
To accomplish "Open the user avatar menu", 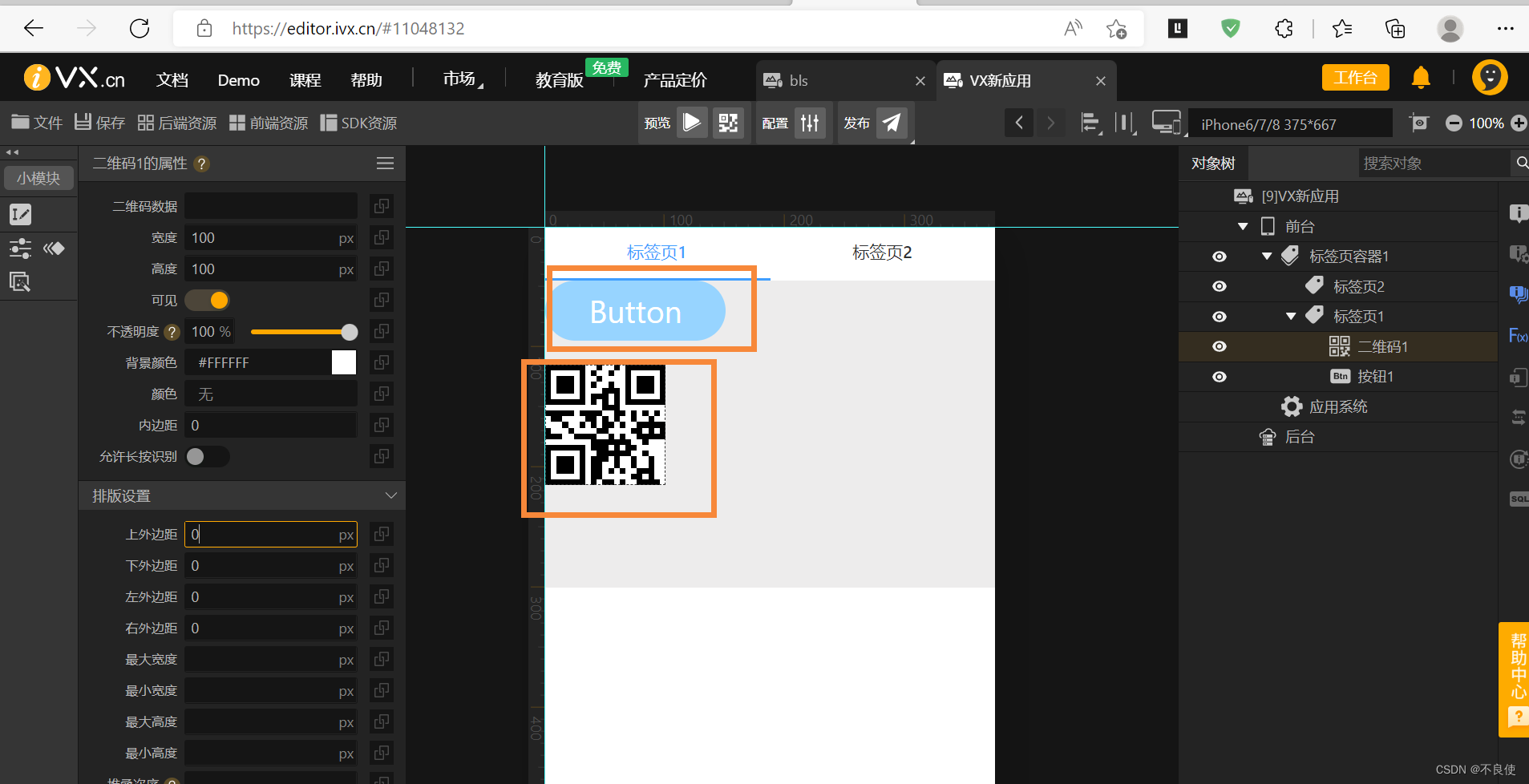I will 1490,77.
